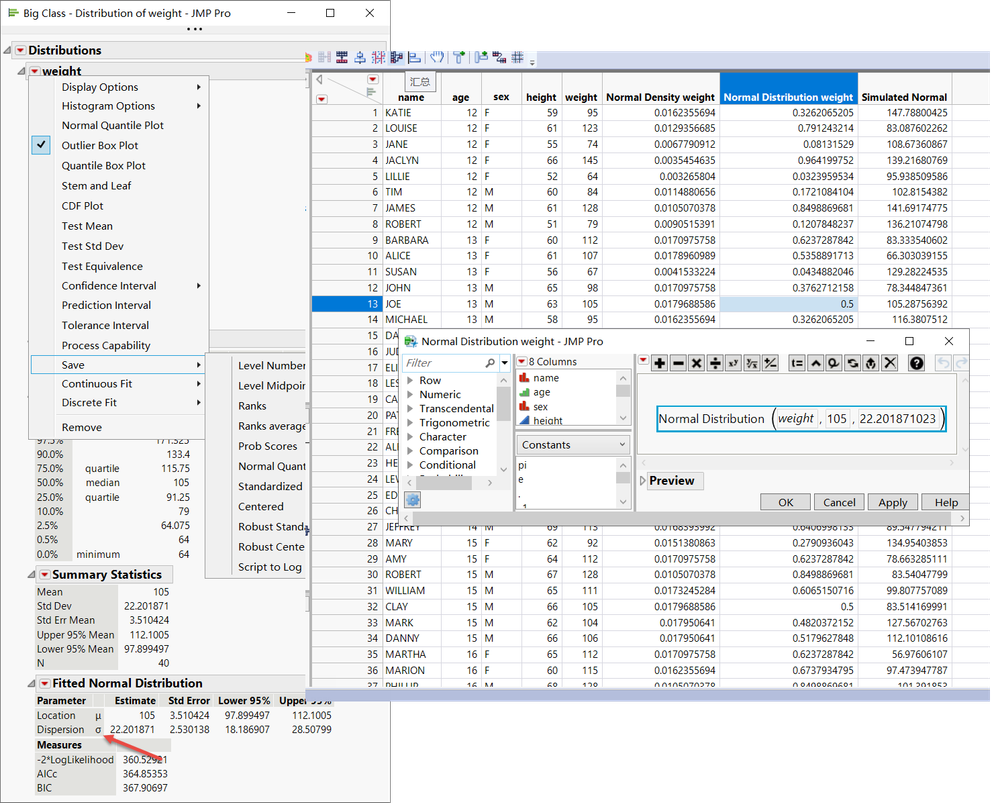This screenshot has width=998, height=803.
Task: Open the Constants dropdown list
Action: 574,445
